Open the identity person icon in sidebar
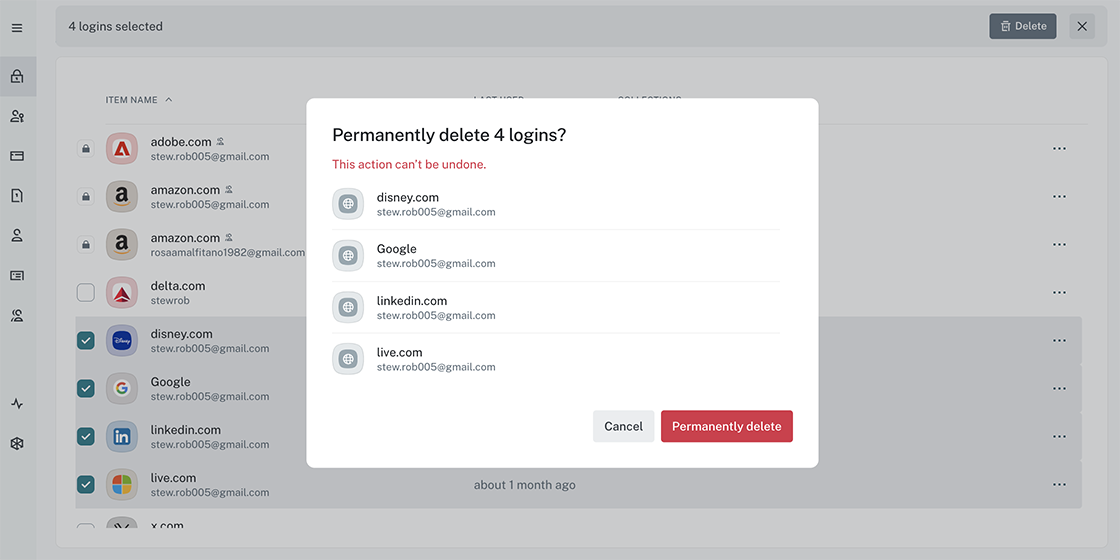This screenshot has height=560, width=1120. coord(17,236)
